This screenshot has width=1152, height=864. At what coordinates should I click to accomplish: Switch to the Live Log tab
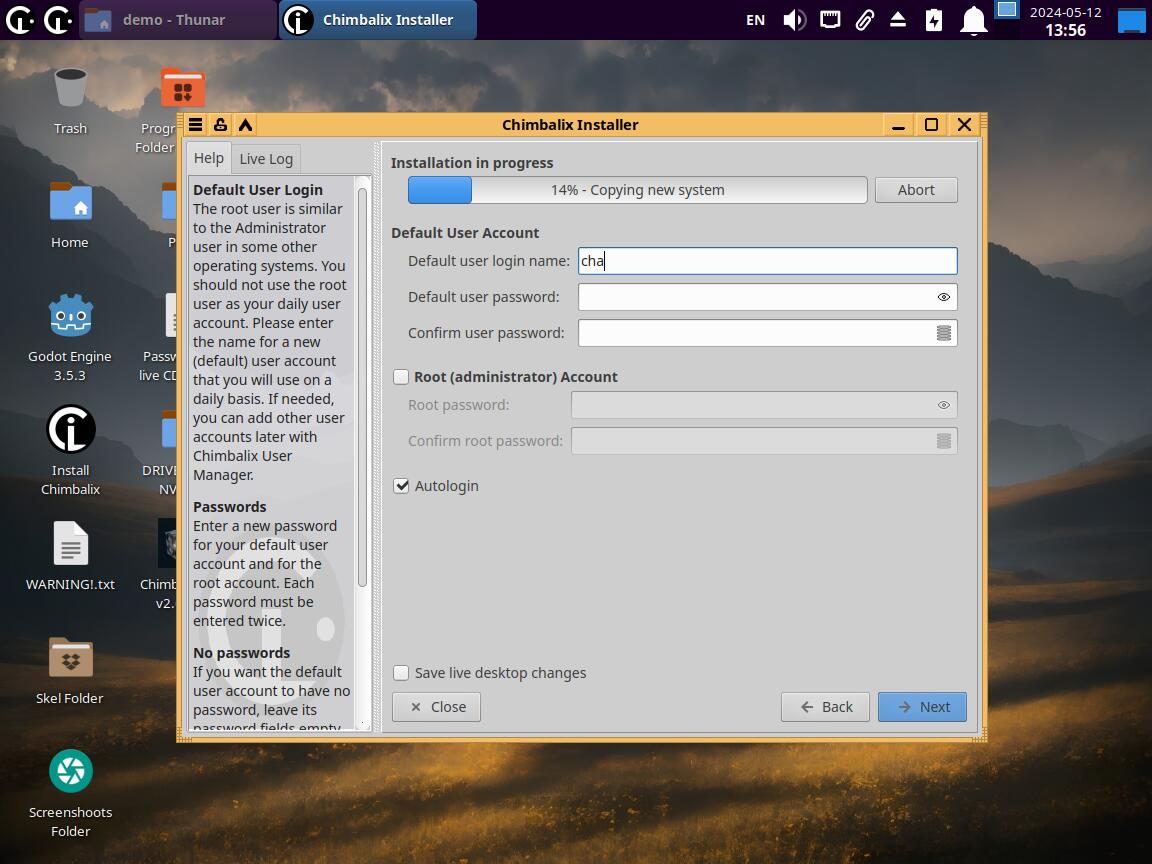266,159
